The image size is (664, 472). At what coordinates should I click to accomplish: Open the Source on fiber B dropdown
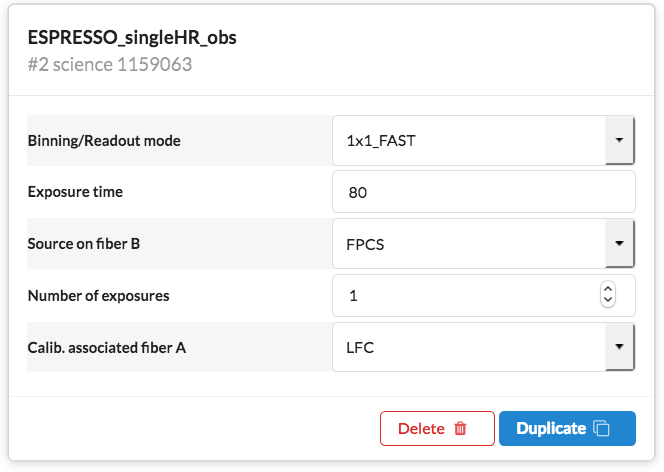click(x=470, y=243)
